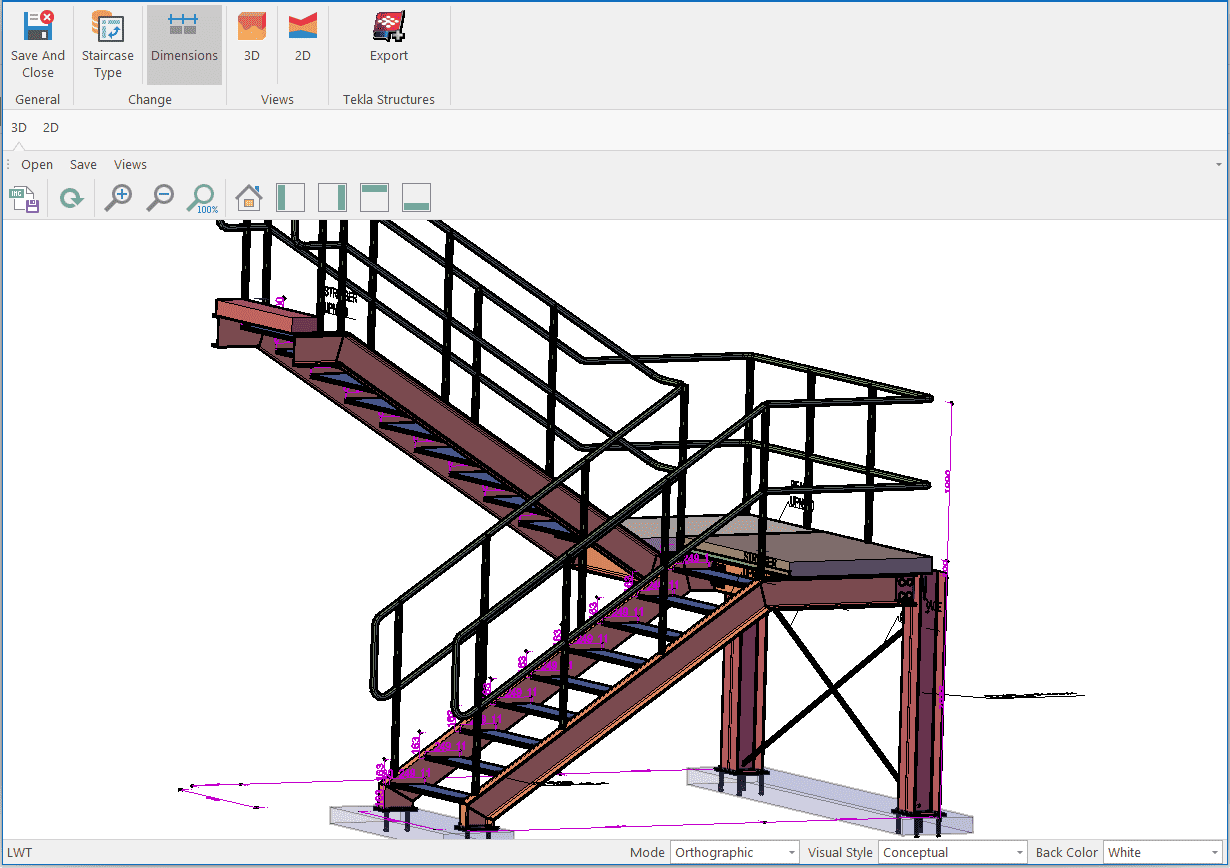Click the refresh view icon
The width and height of the screenshot is (1230, 868).
(x=71, y=199)
